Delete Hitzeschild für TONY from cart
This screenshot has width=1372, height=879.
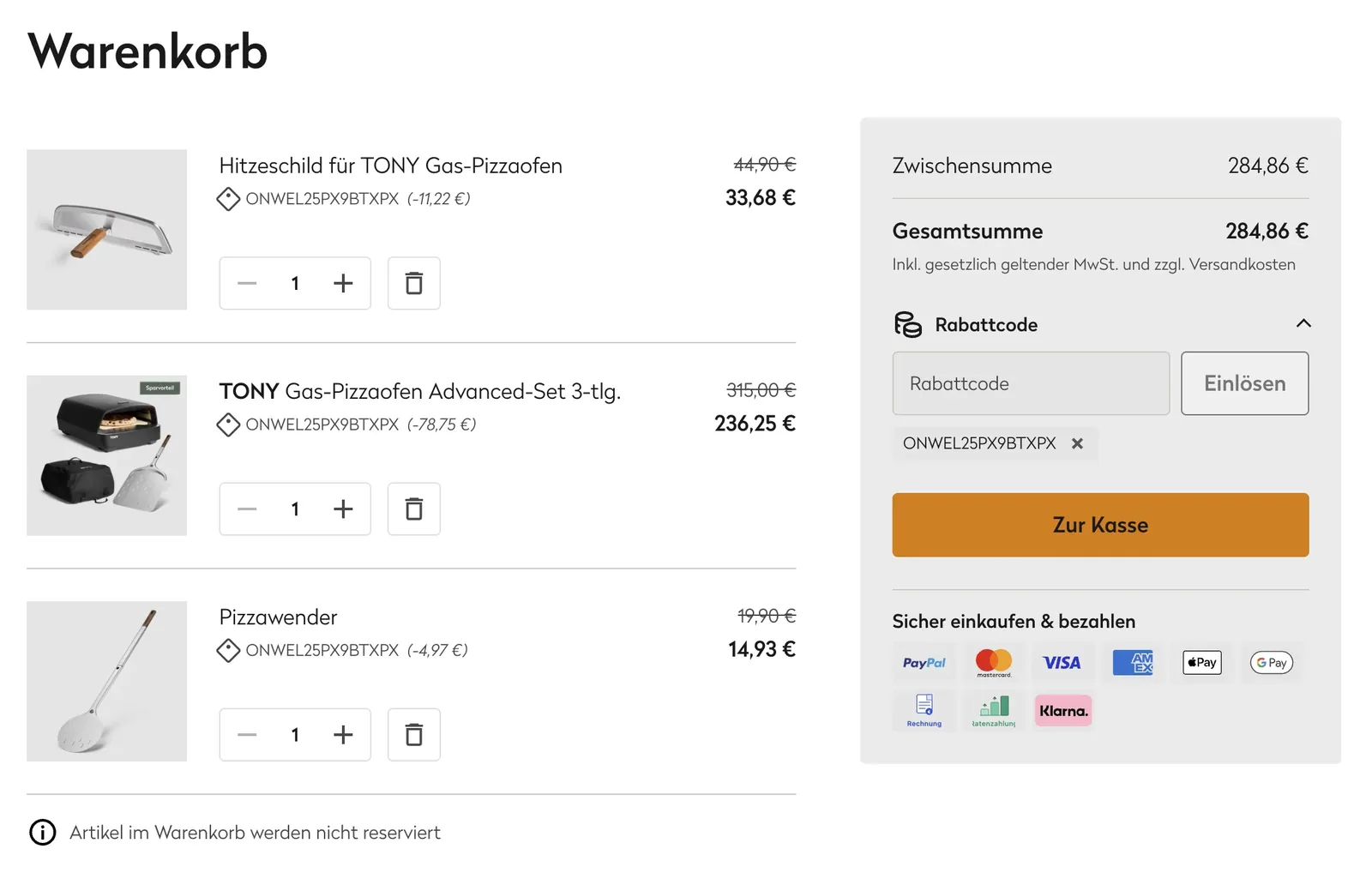(x=413, y=283)
